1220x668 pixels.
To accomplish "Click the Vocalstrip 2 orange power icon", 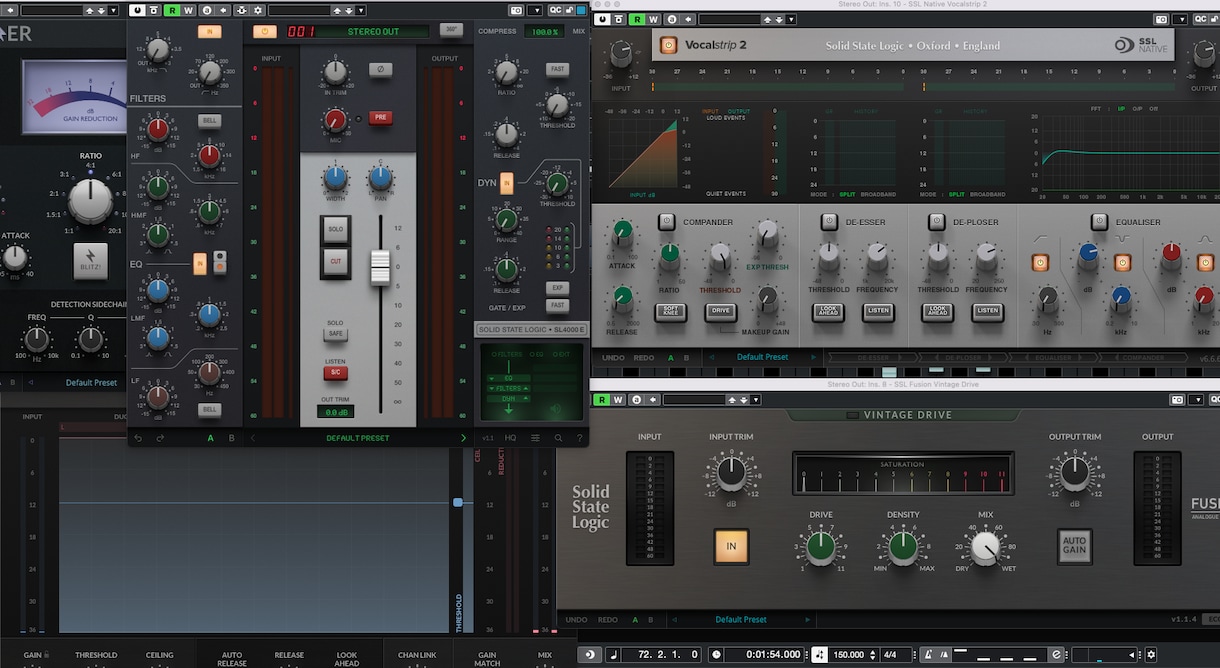I will (668, 45).
